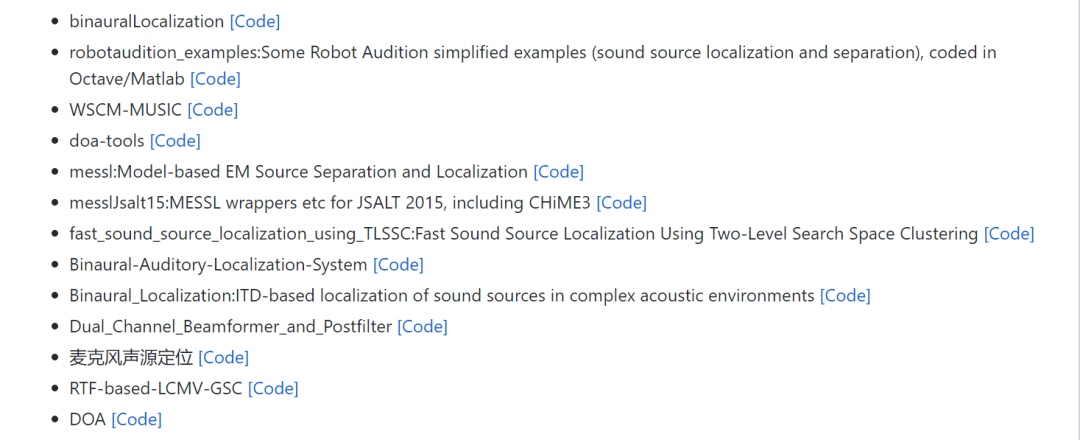Open the messlJsalt15 Code link
1080x440 pixels.
(x=621, y=203)
